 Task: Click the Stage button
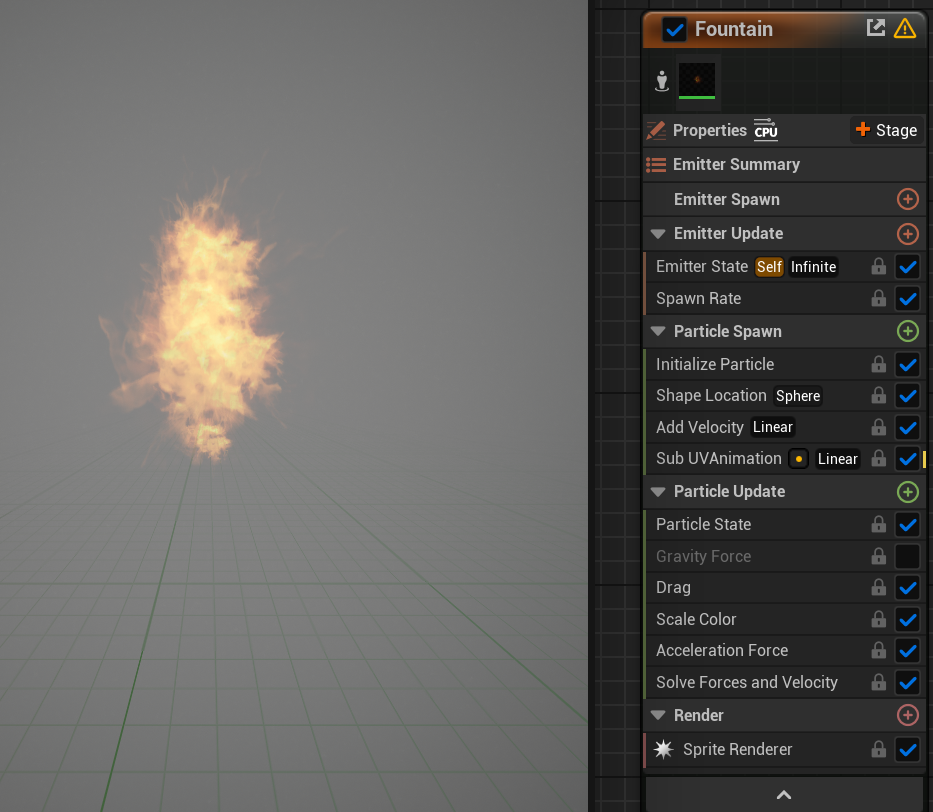point(886,130)
